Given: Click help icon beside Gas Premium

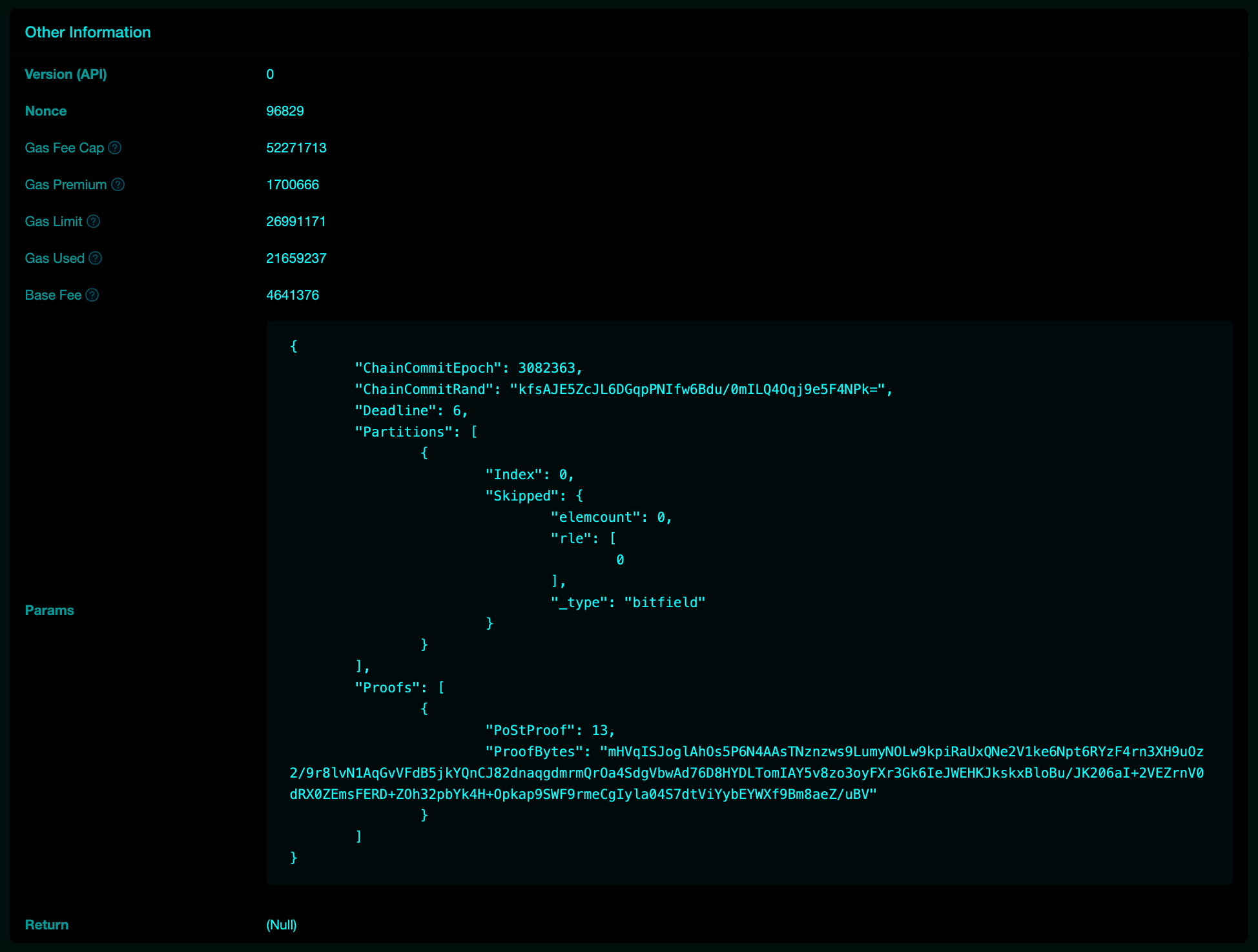Looking at the screenshot, I should click(118, 185).
